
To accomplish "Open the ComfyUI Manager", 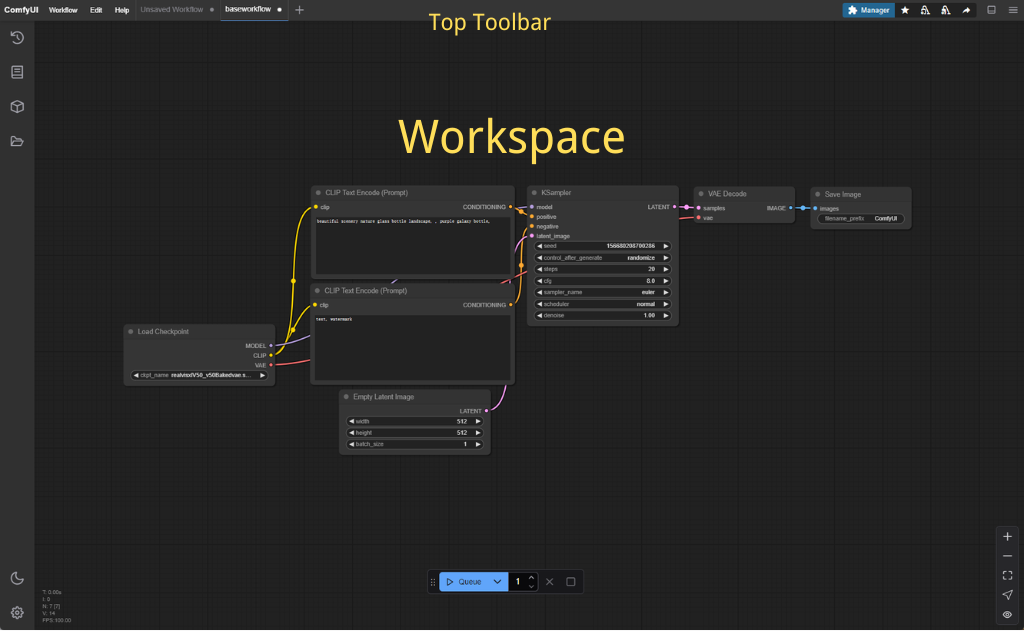I will coord(868,9).
